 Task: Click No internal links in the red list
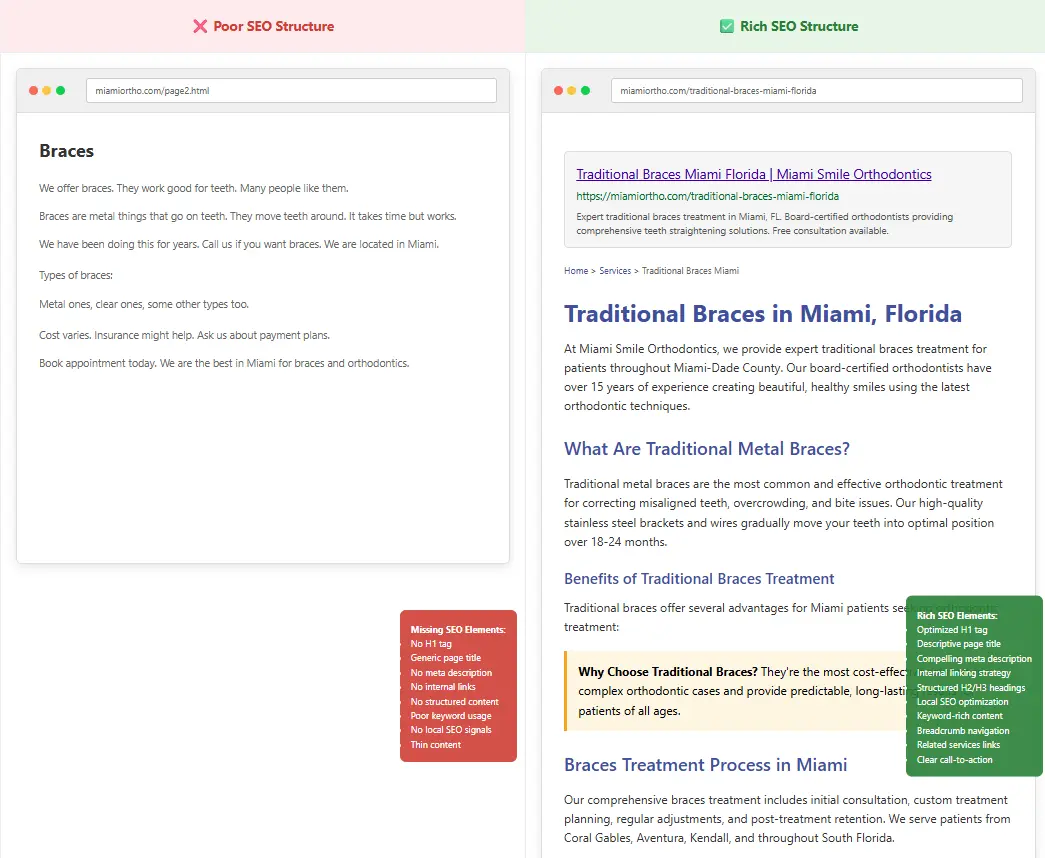443,687
